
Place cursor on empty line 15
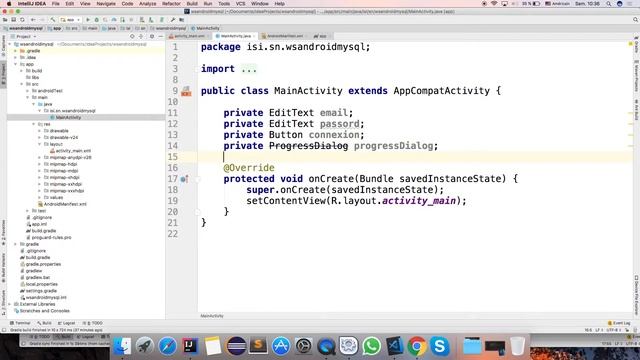tap(415, 157)
